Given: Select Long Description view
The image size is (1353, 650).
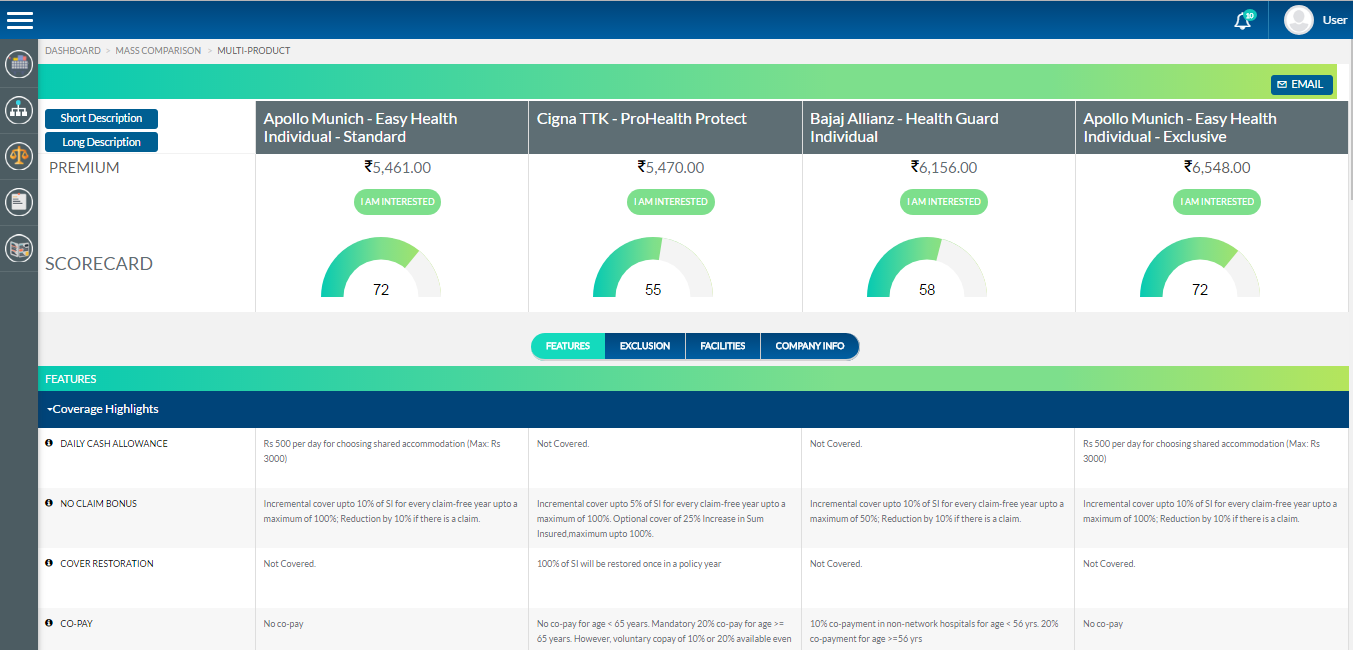Looking at the screenshot, I should [x=101, y=142].
